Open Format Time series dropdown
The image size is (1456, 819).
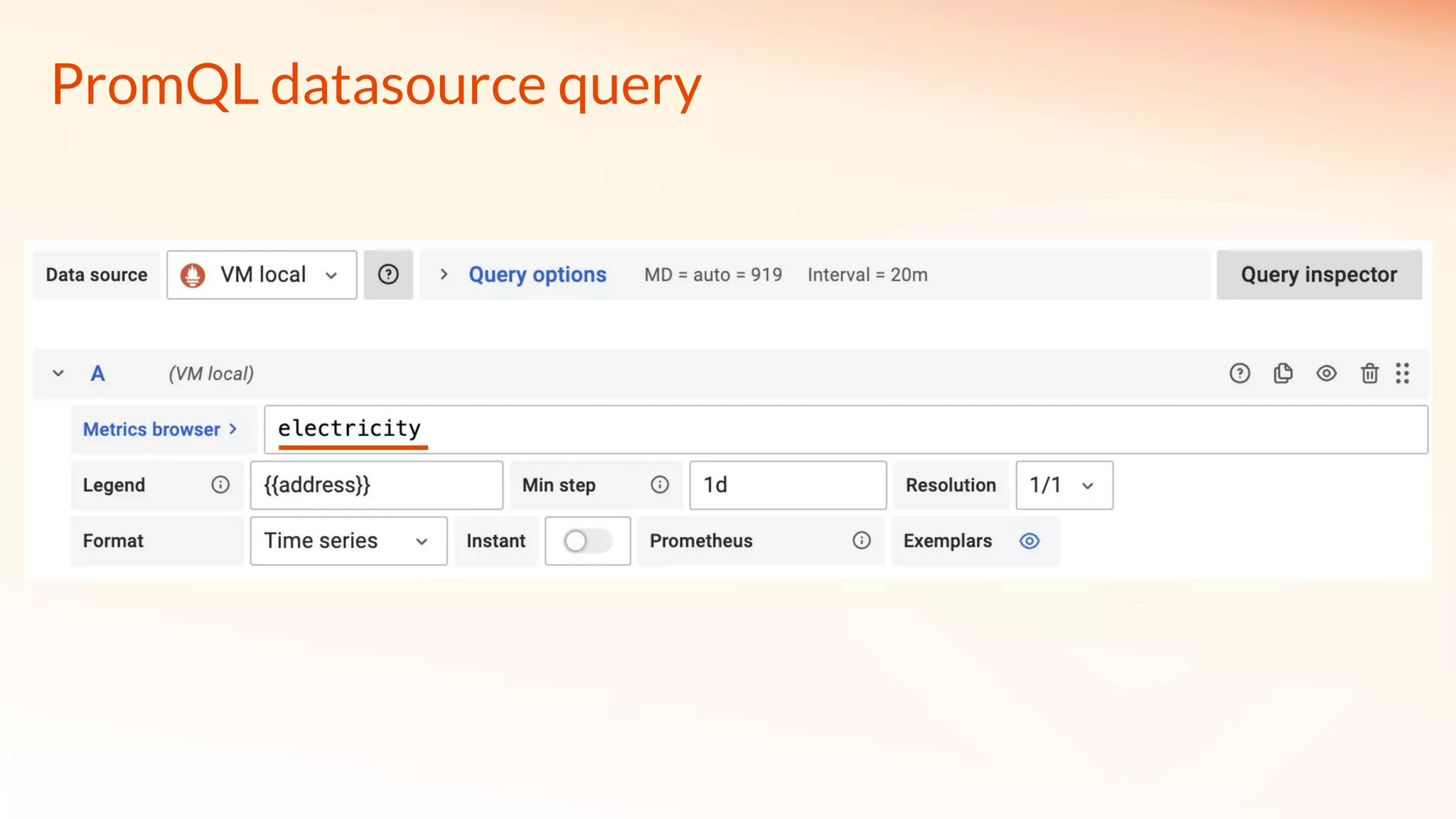click(x=348, y=541)
